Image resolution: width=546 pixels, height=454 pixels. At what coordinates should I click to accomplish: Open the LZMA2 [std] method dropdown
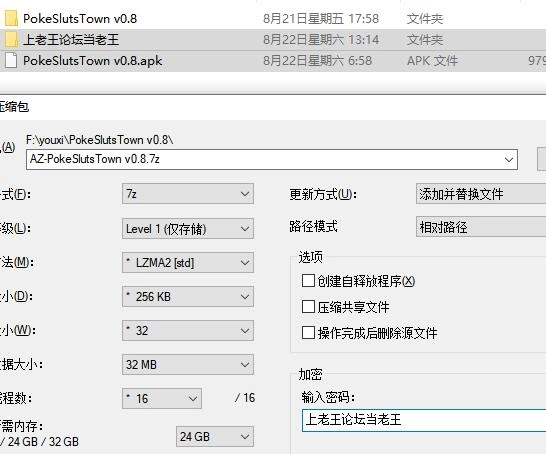pyautogui.click(x=188, y=263)
